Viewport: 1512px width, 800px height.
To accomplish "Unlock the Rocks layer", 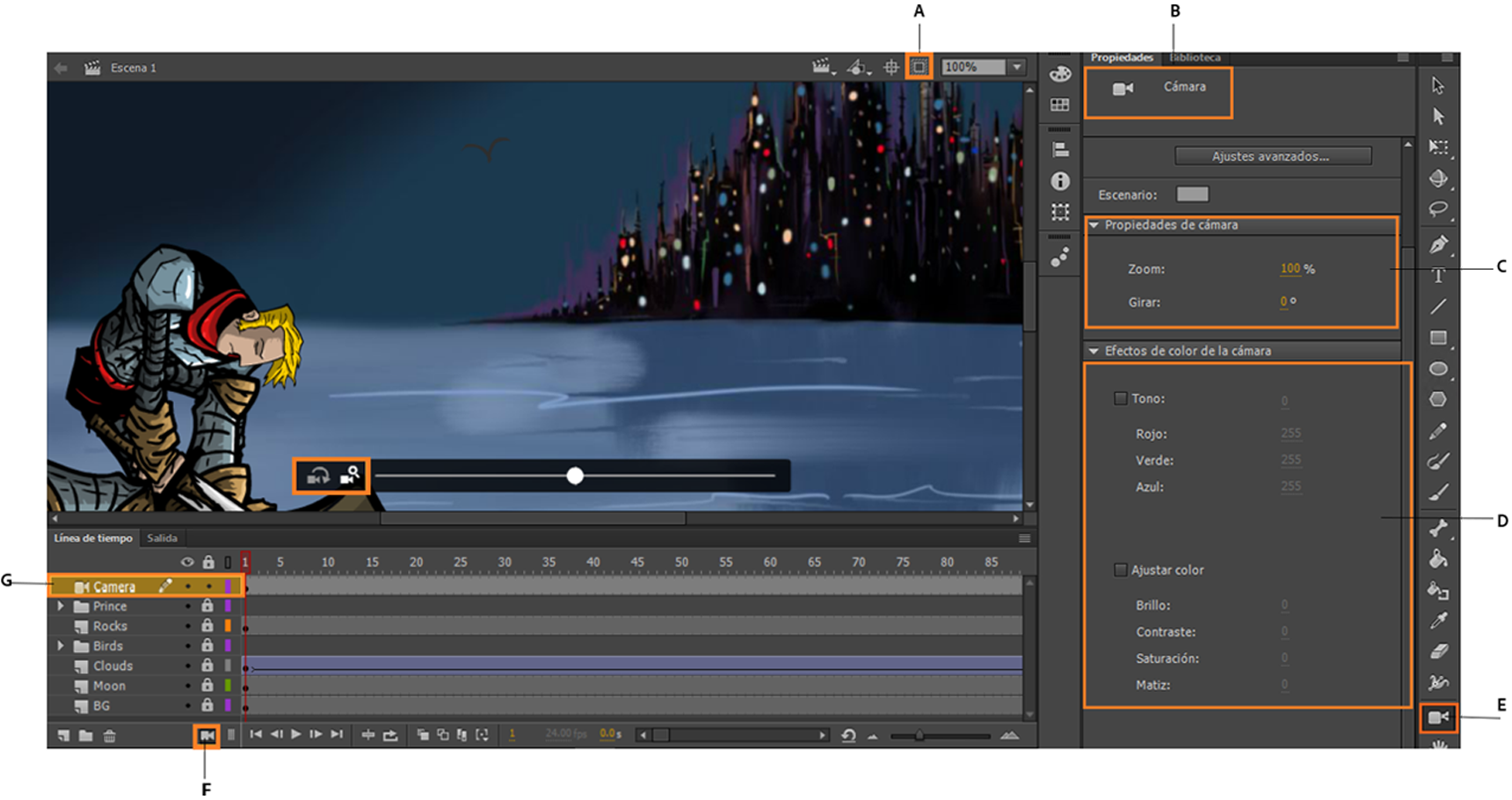I will [x=207, y=625].
